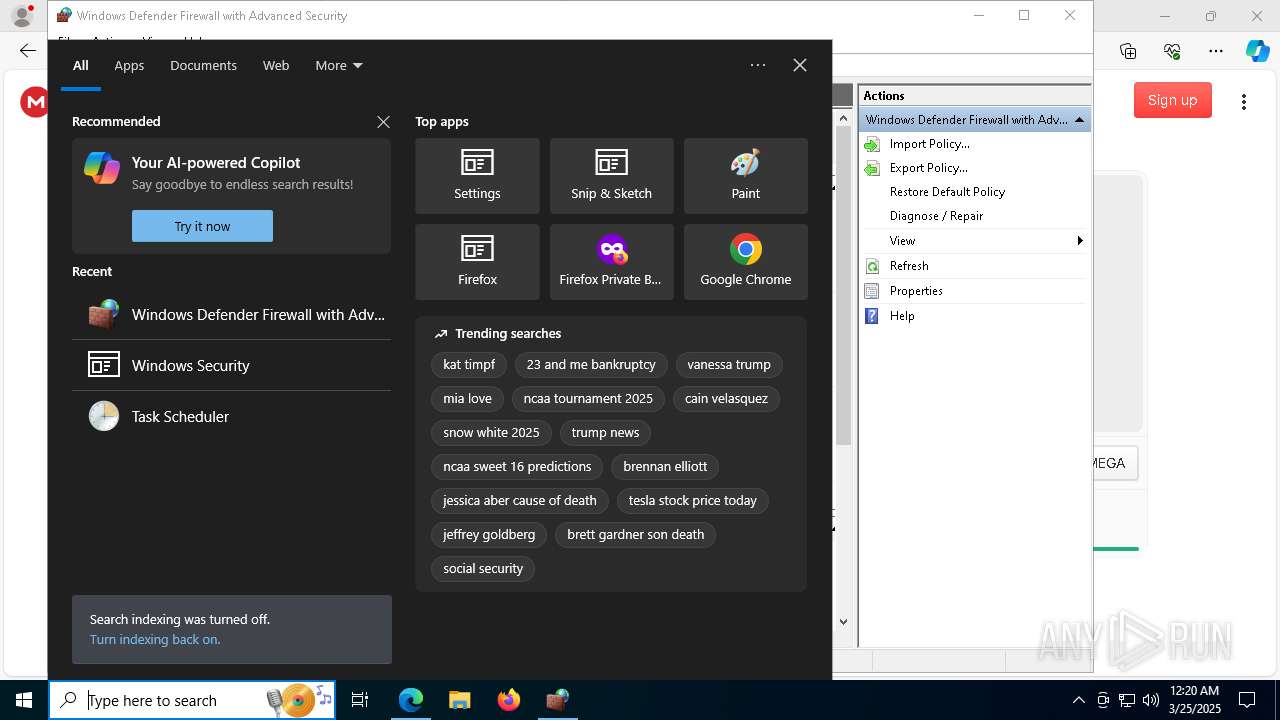Show hidden system tray icons

(x=1078, y=700)
